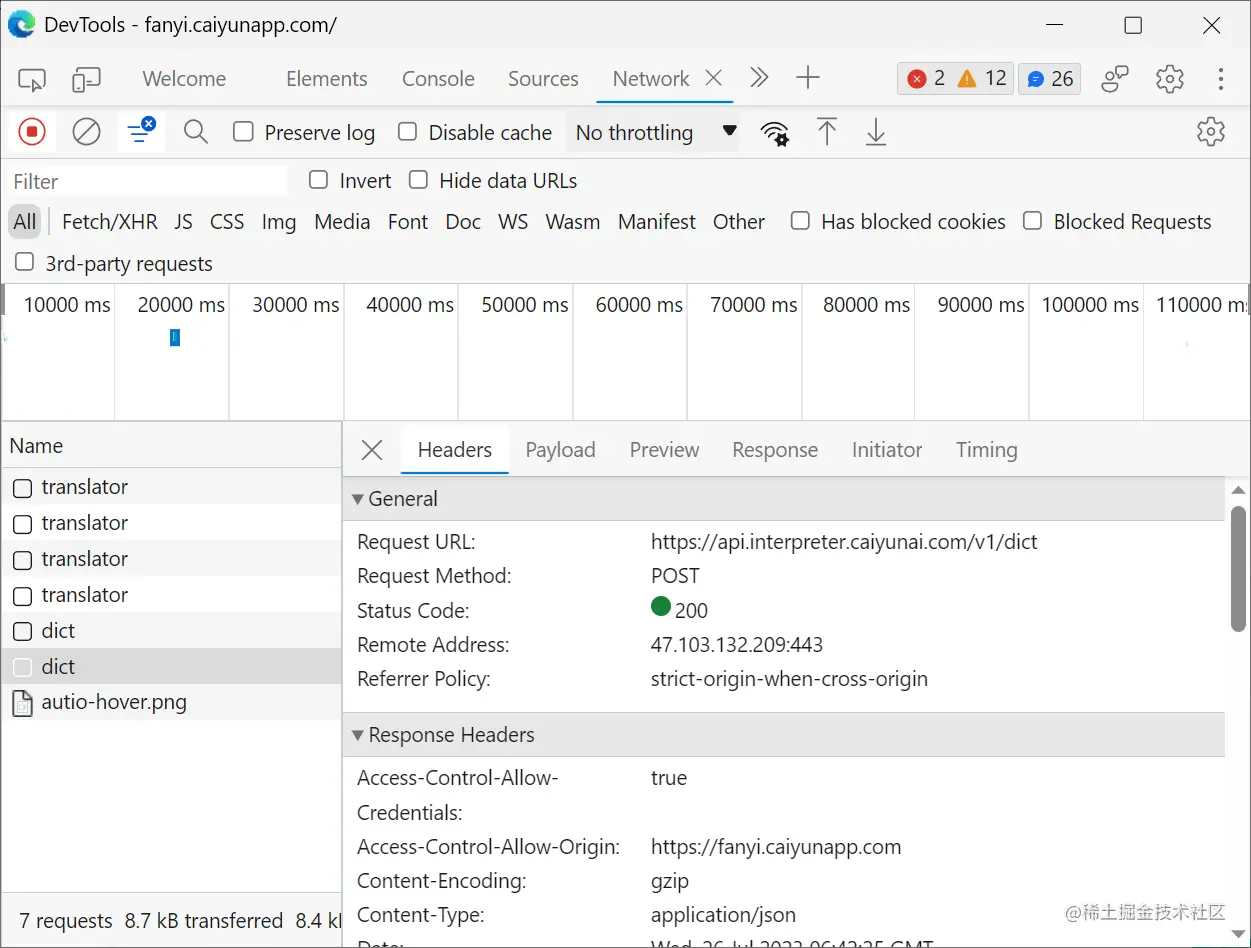Image resolution: width=1251 pixels, height=948 pixels.
Task: Filter requests by Img
Action: click(x=279, y=222)
